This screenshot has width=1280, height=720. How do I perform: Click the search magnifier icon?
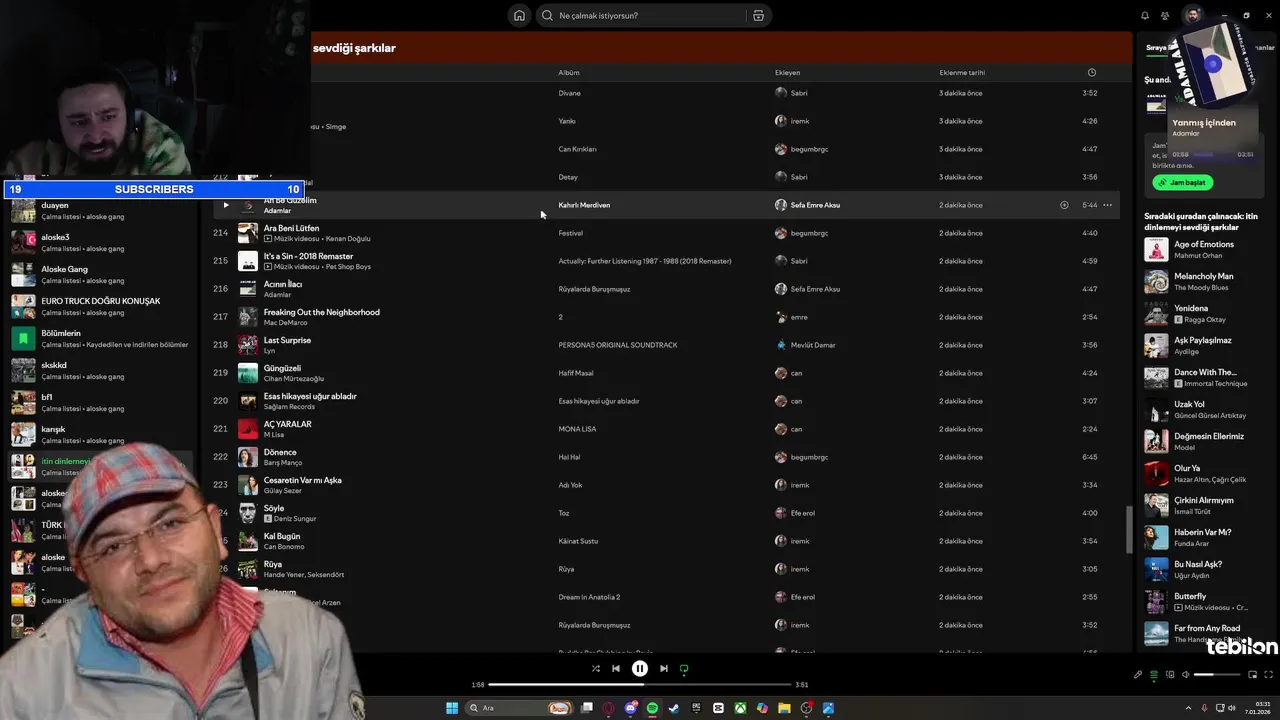click(x=547, y=15)
